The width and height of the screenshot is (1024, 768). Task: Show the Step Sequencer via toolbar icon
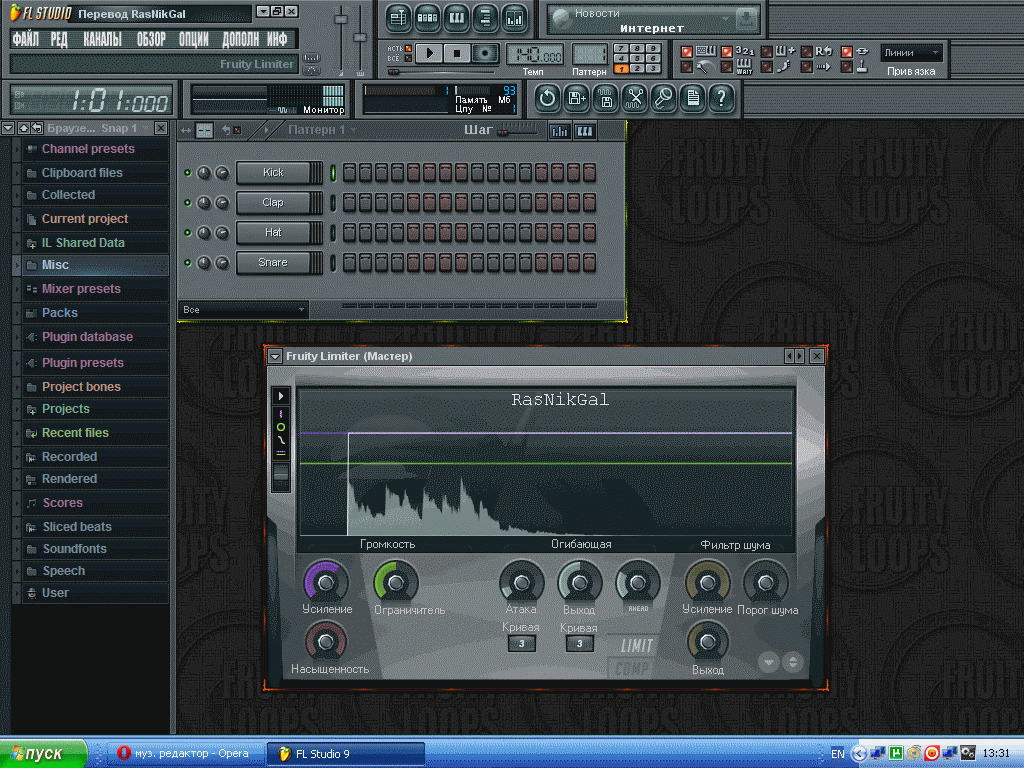[427, 18]
